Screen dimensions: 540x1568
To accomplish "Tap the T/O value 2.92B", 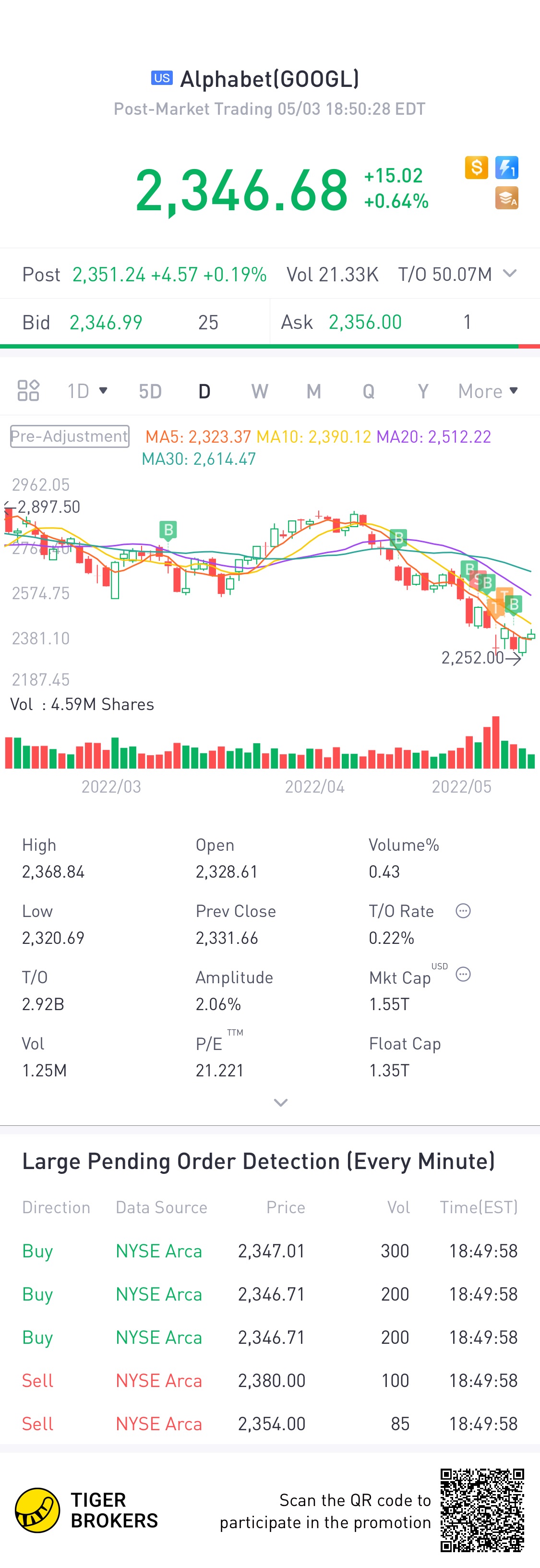I will pyautogui.click(x=43, y=1004).
